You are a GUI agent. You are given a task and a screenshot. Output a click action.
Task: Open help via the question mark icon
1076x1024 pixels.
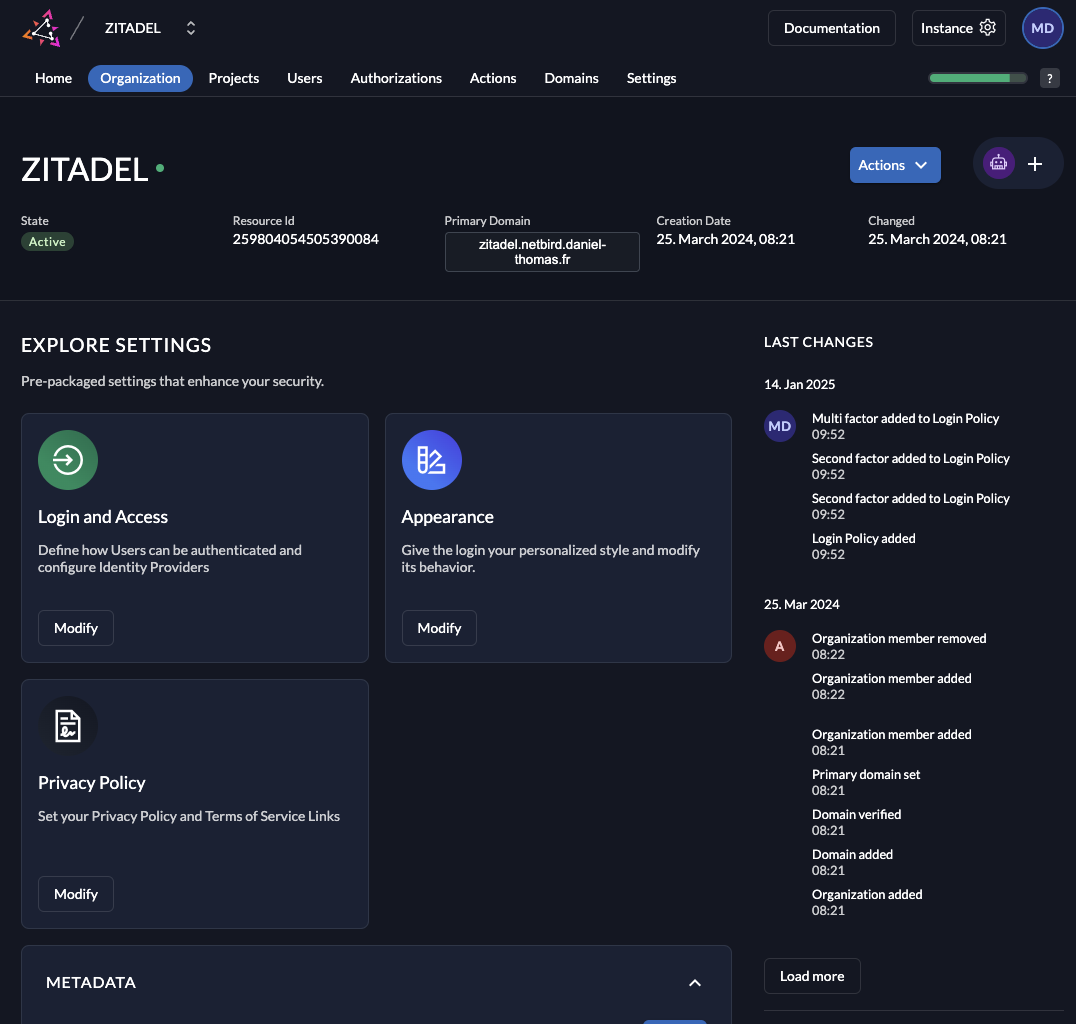click(x=1049, y=77)
